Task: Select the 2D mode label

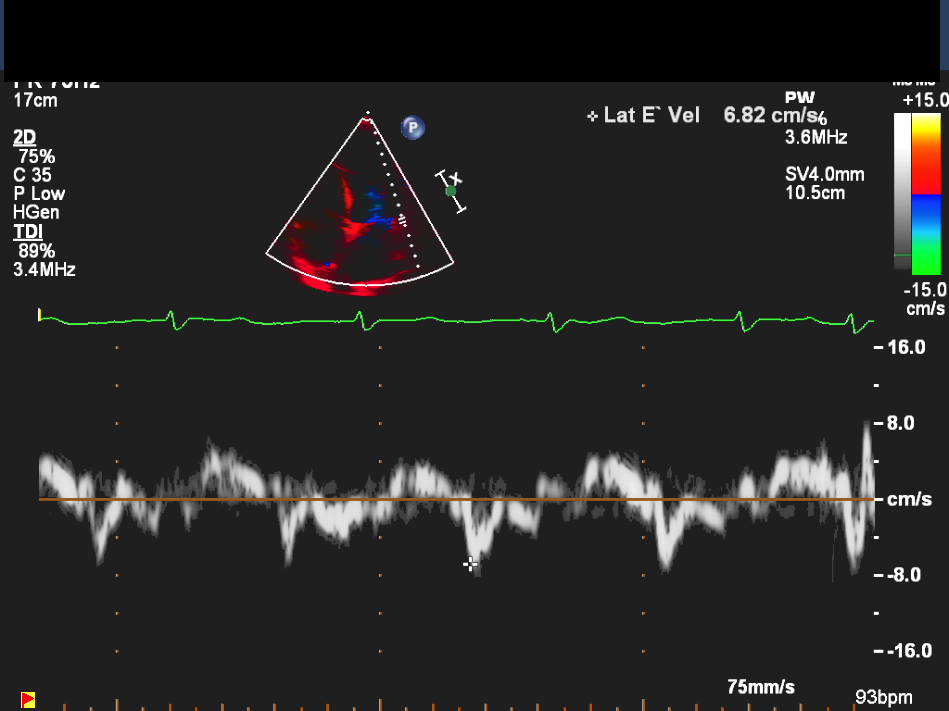Action: click(x=23, y=137)
